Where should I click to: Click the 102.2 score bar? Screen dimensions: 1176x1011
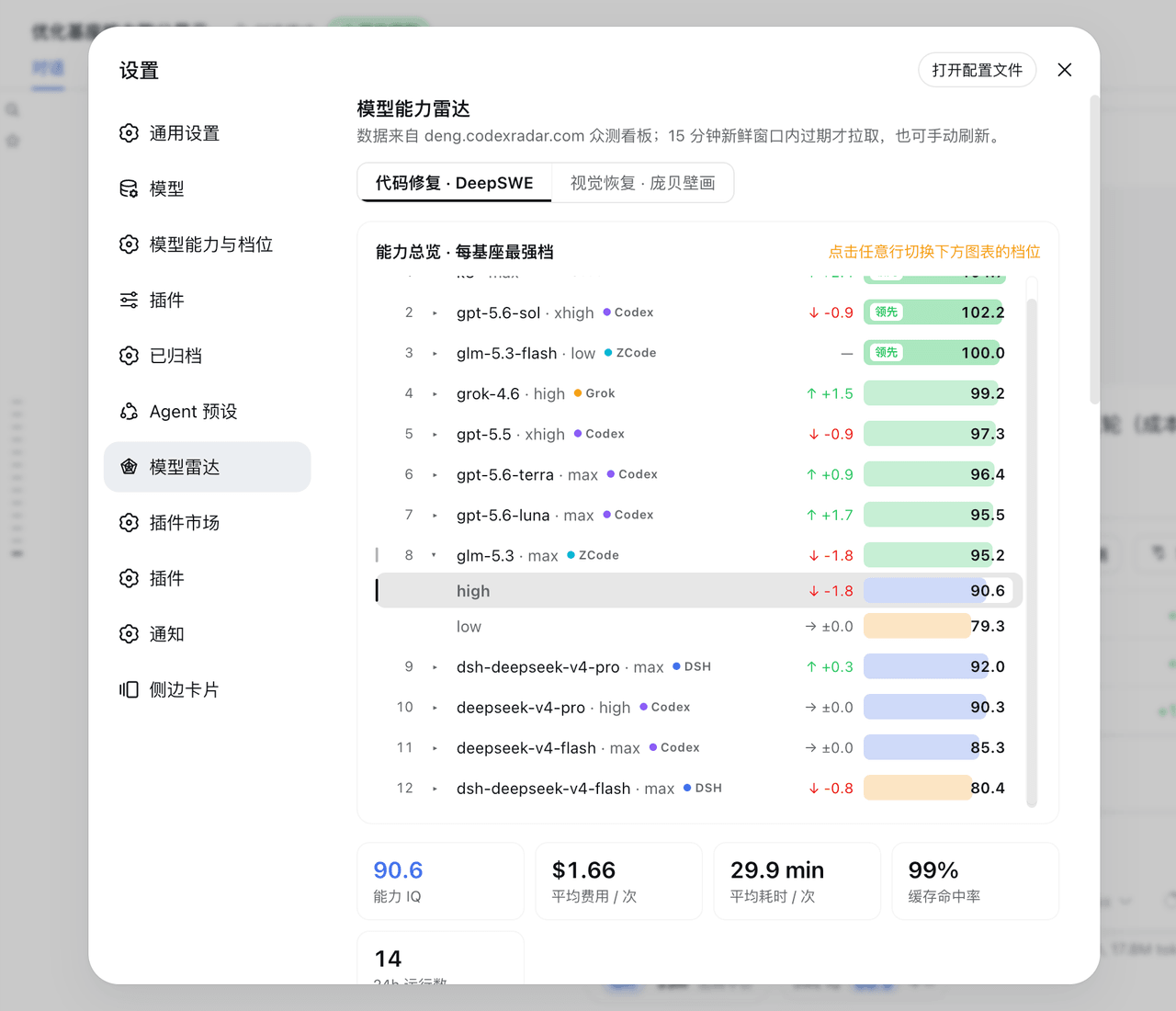pos(934,312)
